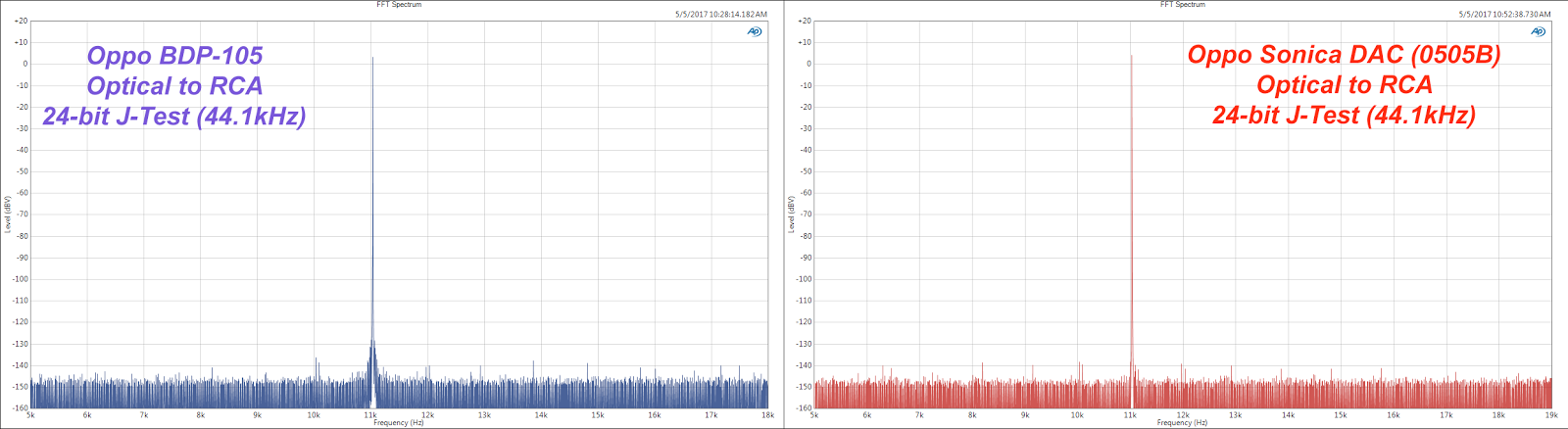The height and width of the screenshot is (429, 1568).
Task: Select the purple 24-bit J-Test (44.1kHz) text
Action: click(174, 117)
